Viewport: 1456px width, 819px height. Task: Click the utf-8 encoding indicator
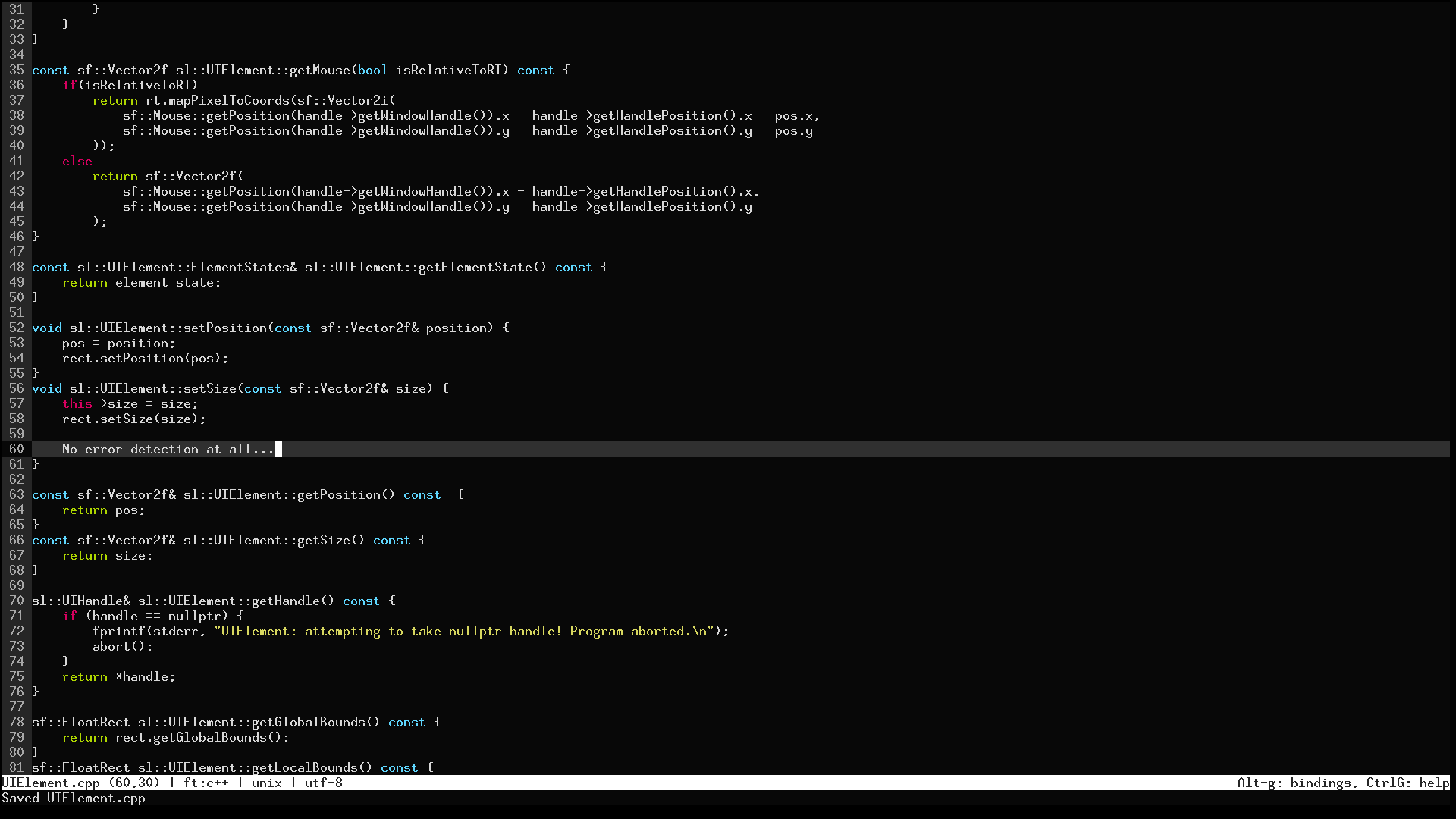pos(325,783)
